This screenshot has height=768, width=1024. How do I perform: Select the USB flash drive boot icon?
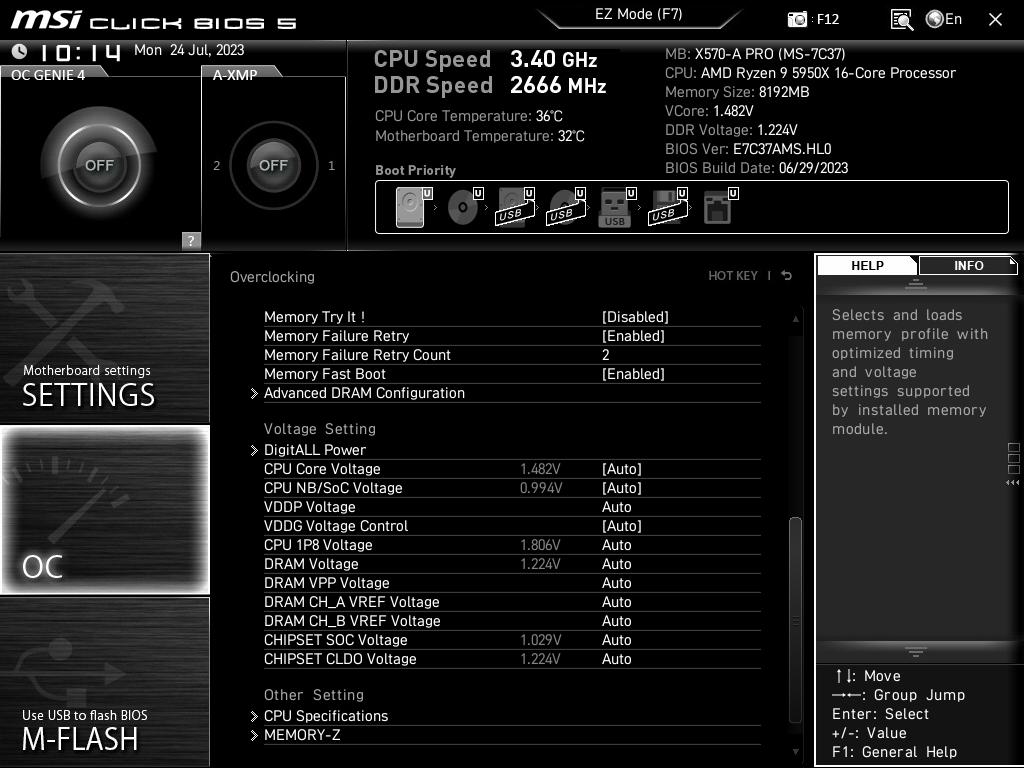pos(614,207)
